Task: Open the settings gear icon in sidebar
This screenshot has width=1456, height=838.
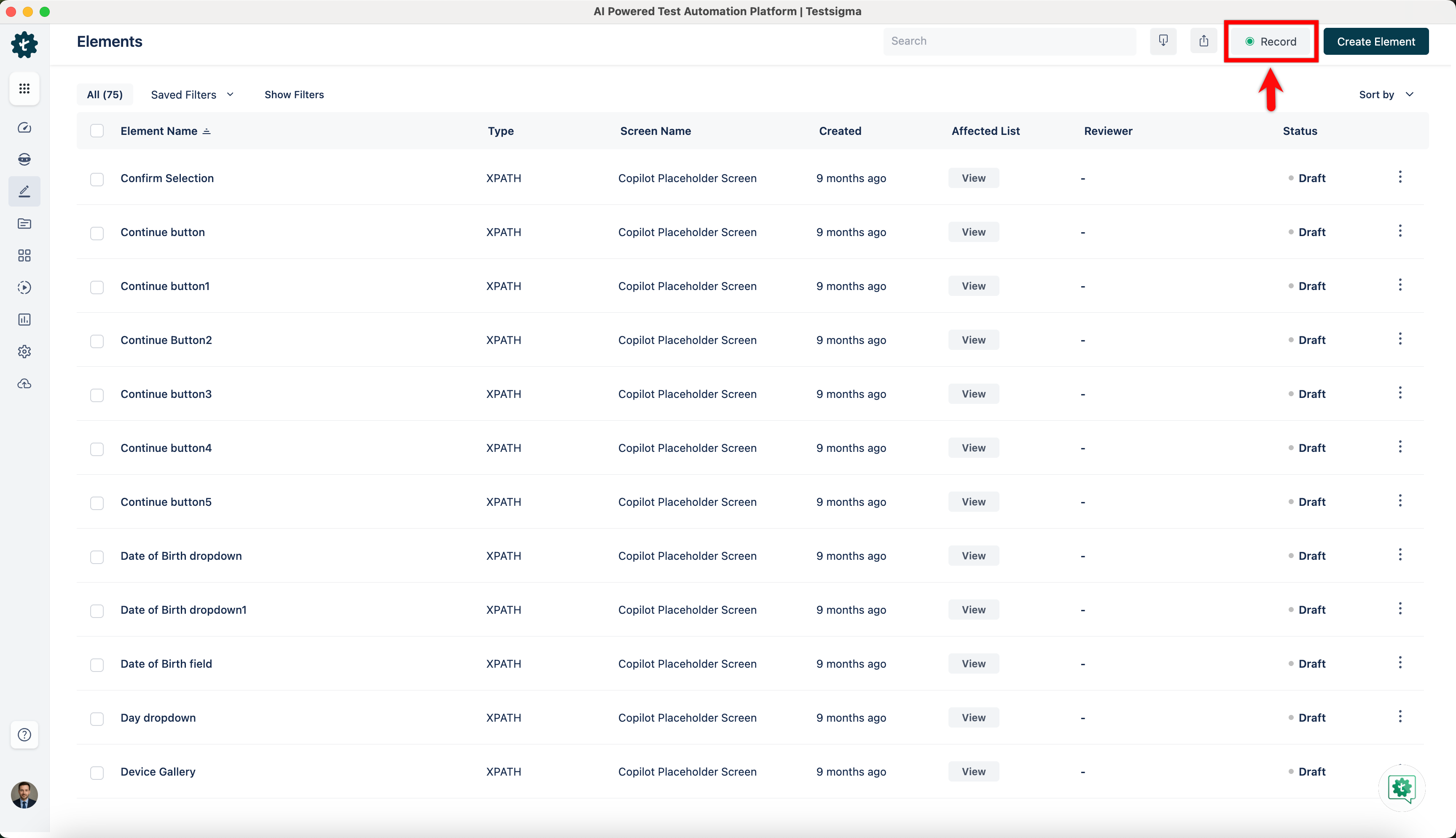Action: pos(24,352)
